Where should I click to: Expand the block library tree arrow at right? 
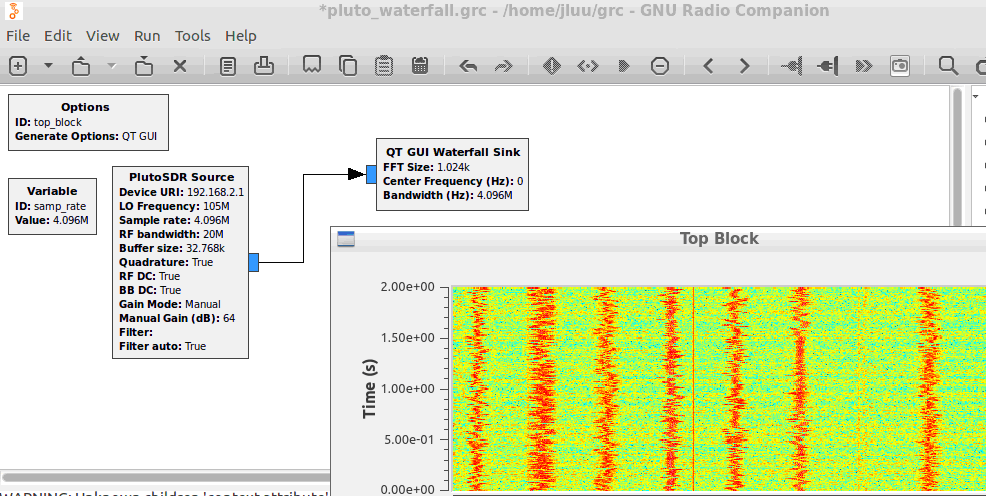click(976, 97)
